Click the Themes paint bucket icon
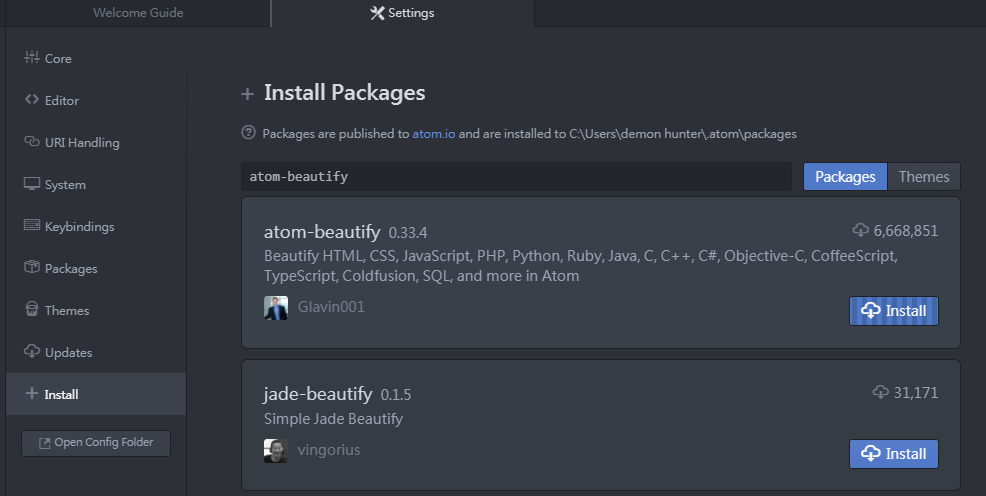 tap(31, 309)
